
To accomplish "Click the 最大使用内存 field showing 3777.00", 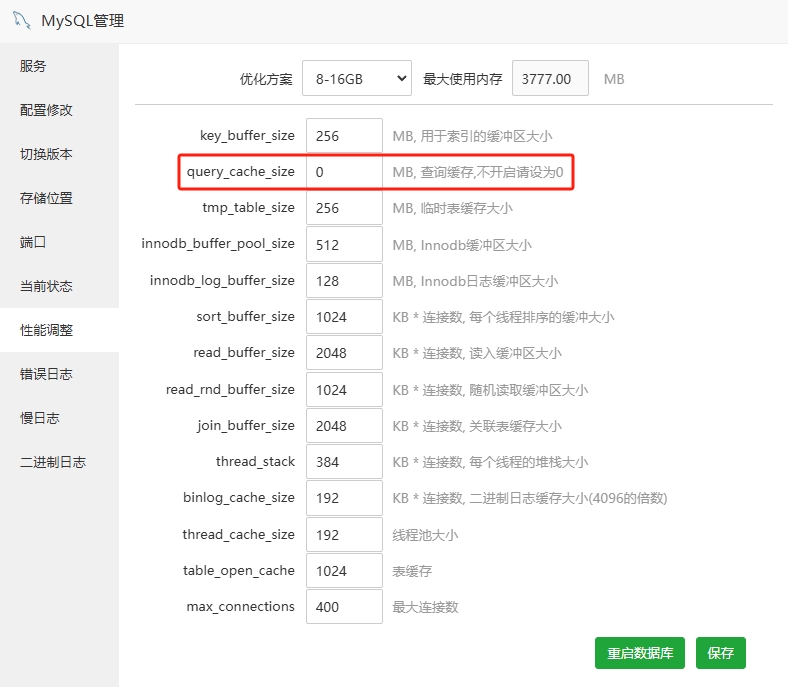I will 550,78.
